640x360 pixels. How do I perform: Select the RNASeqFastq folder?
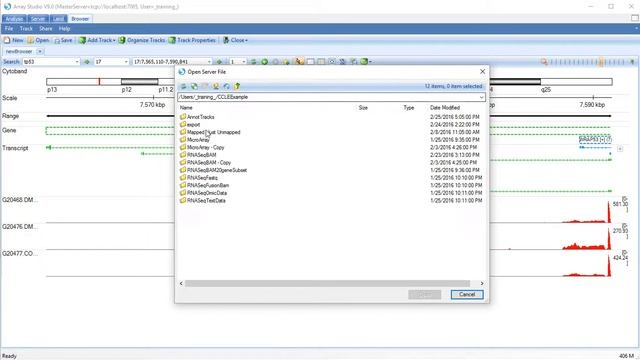pos(199,178)
